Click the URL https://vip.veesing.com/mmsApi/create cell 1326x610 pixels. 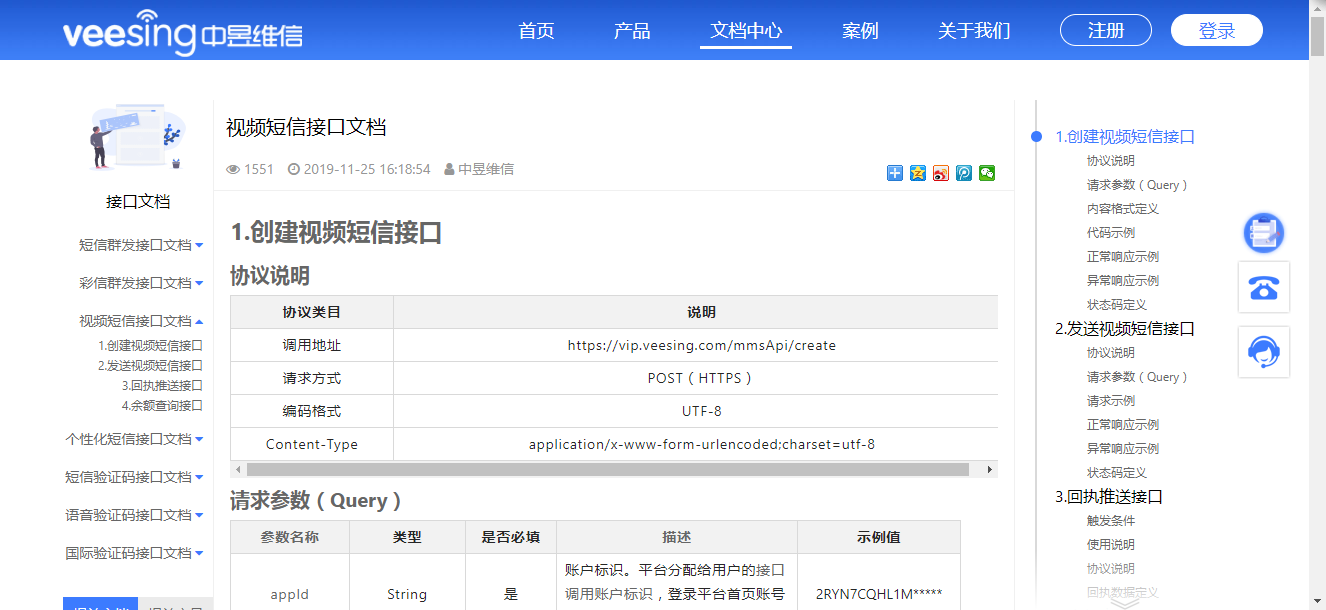(x=701, y=345)
